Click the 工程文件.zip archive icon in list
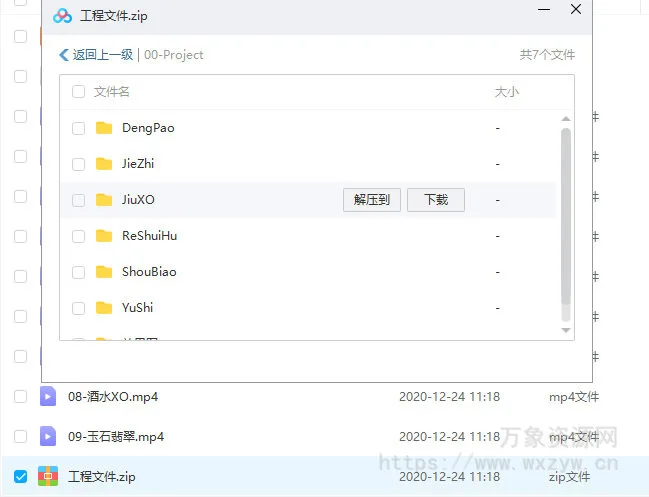The height and width of the screenshot is (497, 649). 48,476
